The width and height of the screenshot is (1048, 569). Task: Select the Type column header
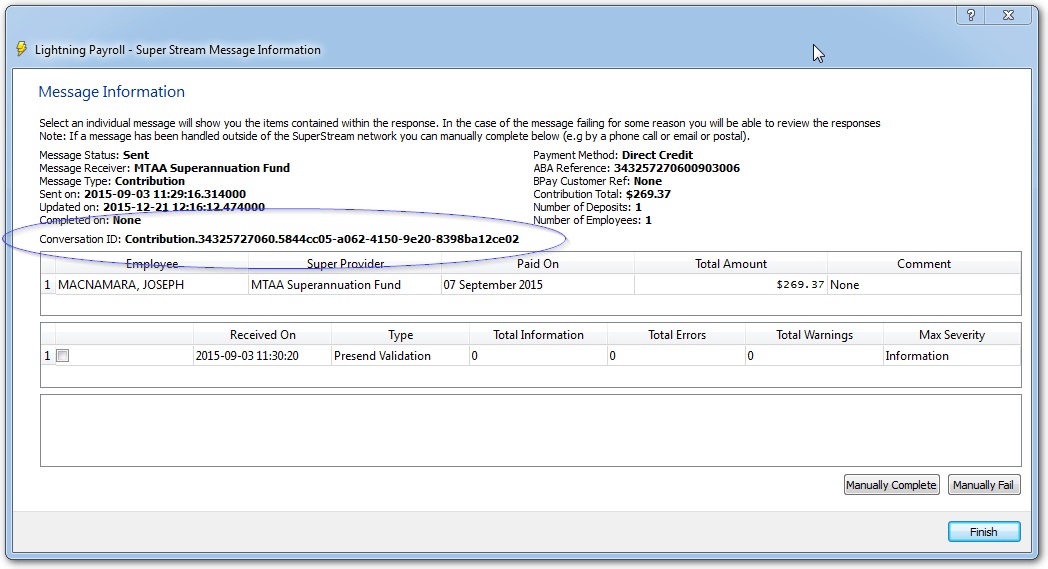coord(400,334)
